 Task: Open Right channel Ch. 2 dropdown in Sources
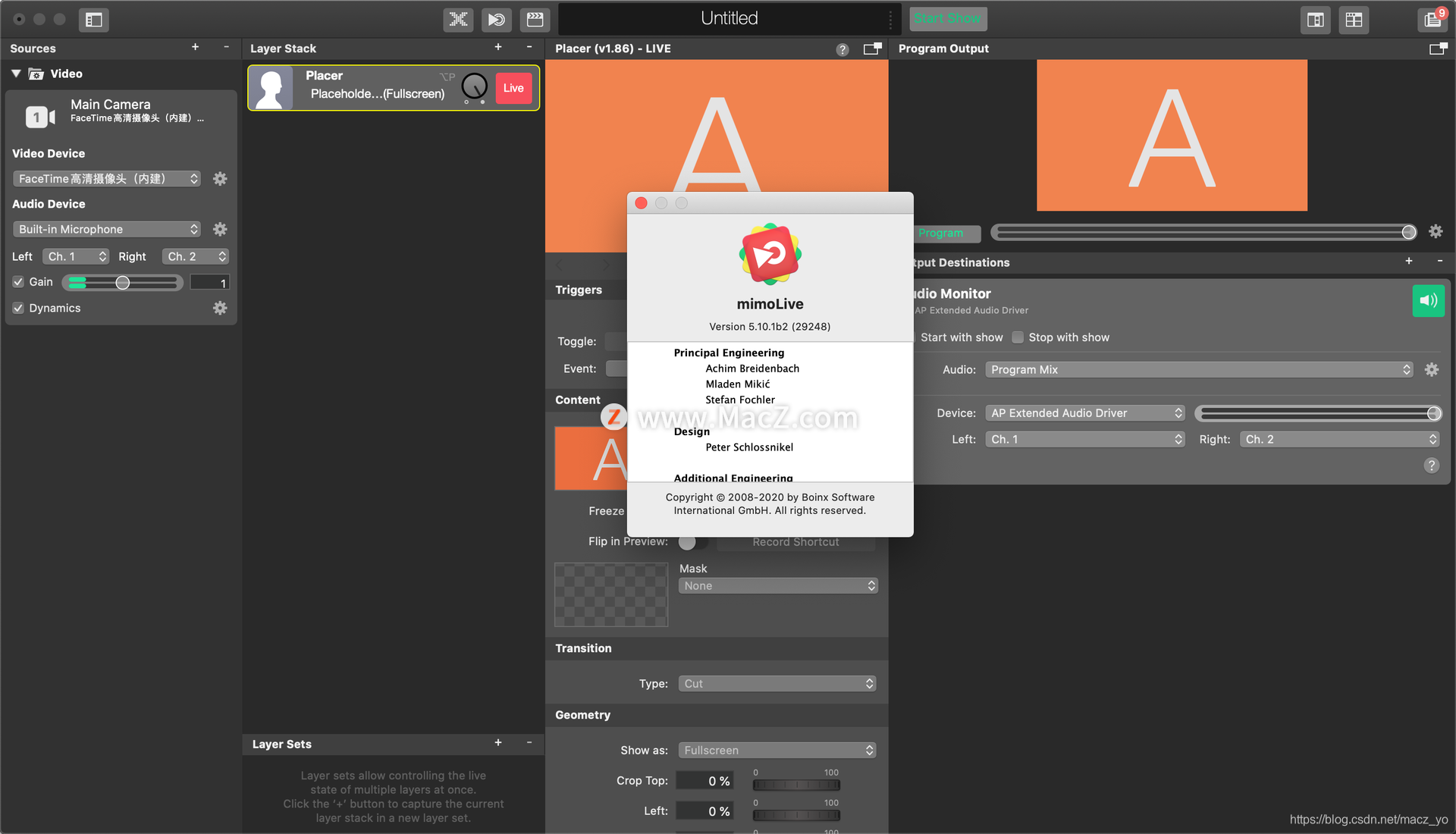click(x=196, y=256)
